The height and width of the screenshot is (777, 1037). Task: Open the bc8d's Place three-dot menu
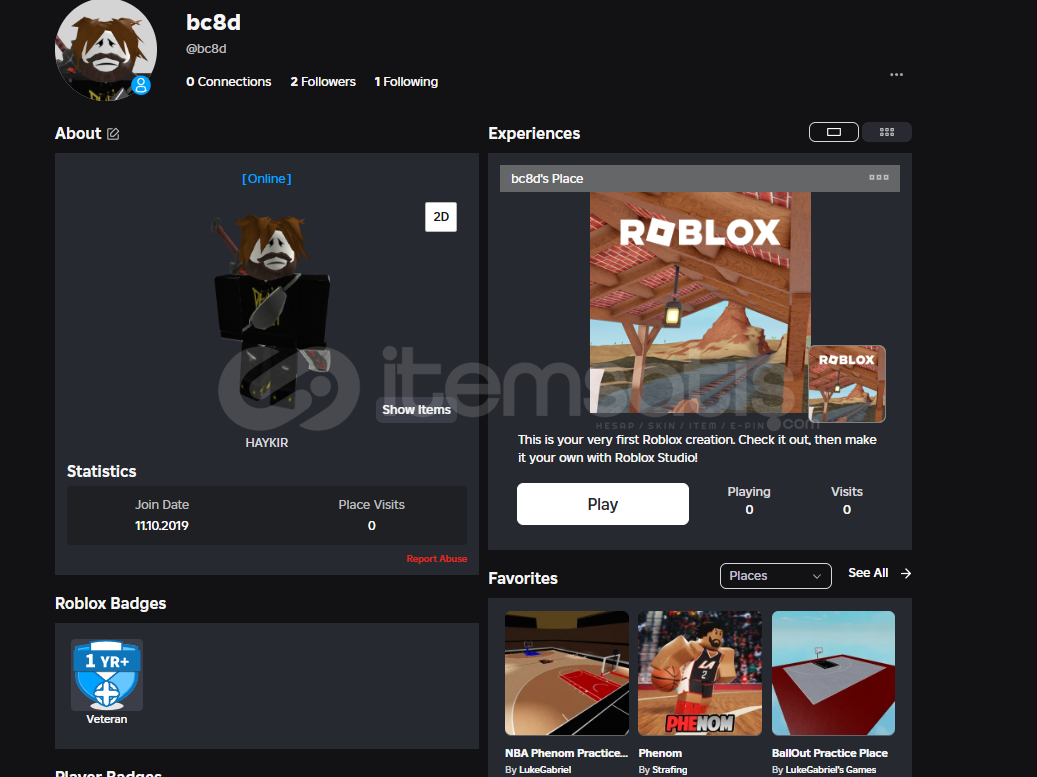pyautogui.click(x=878, y=177)
